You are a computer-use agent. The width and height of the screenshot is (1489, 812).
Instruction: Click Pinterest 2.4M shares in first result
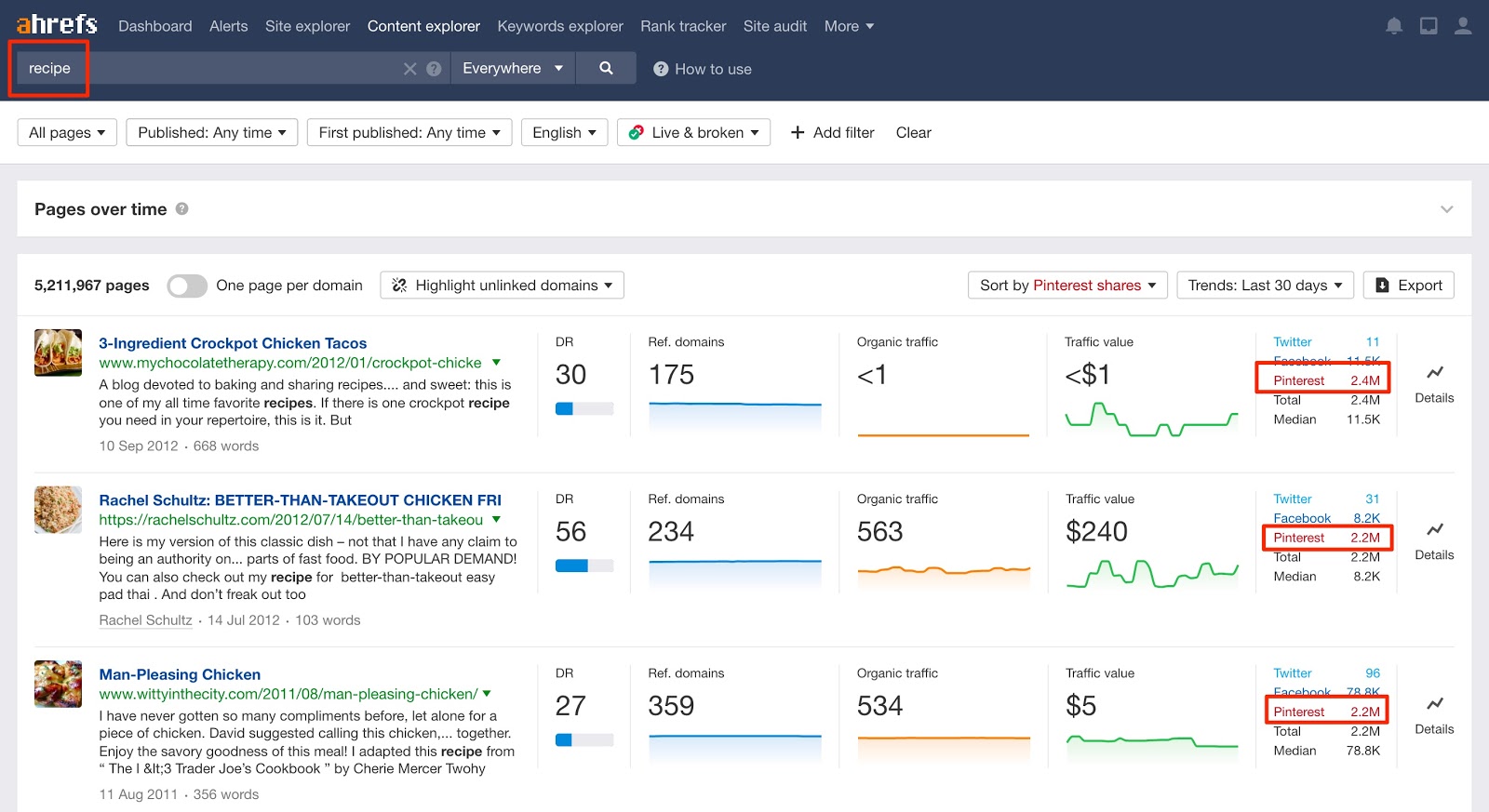point(1326,380)
